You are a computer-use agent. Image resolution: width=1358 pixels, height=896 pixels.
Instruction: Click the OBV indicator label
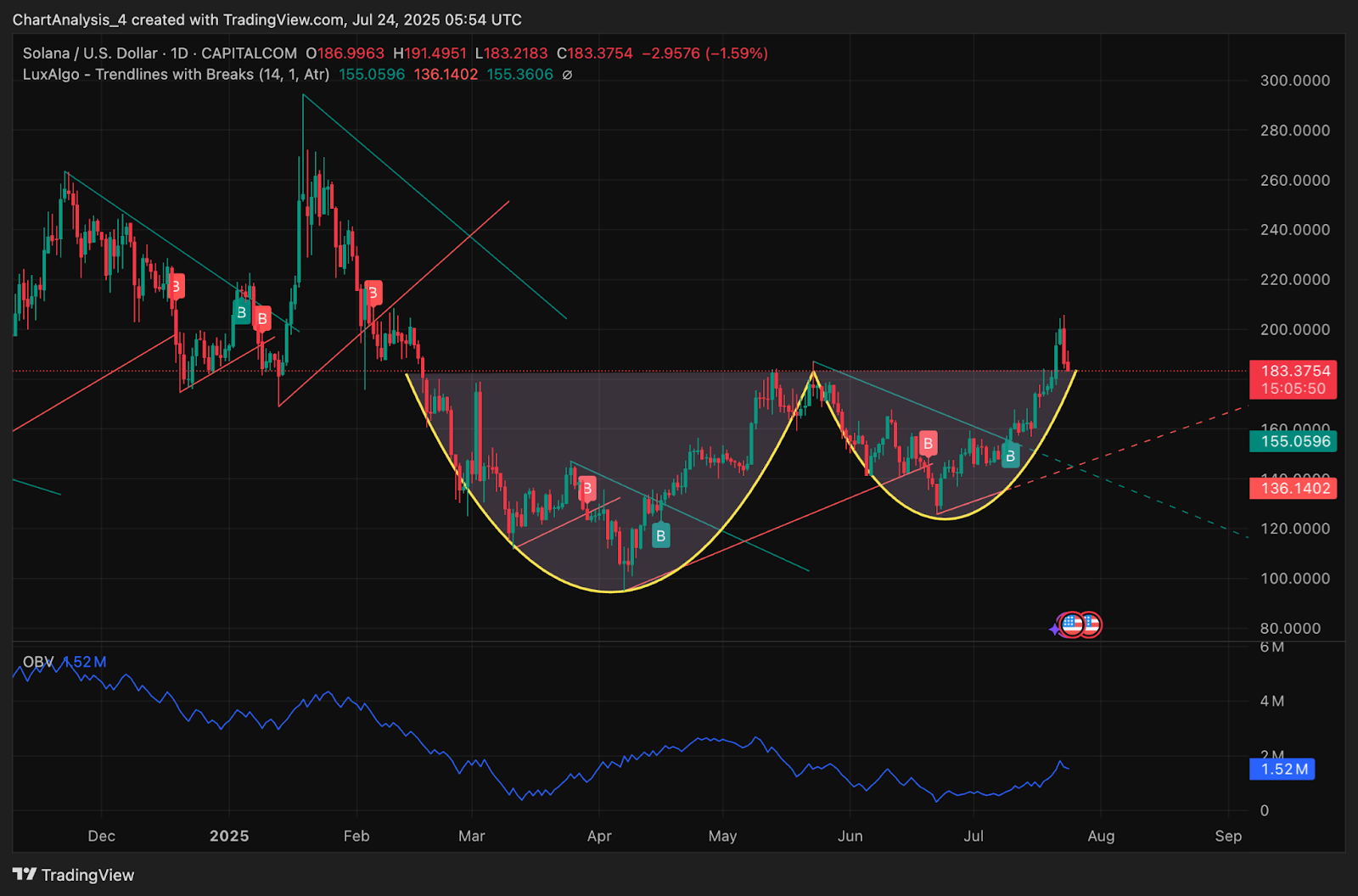point(37,662)
